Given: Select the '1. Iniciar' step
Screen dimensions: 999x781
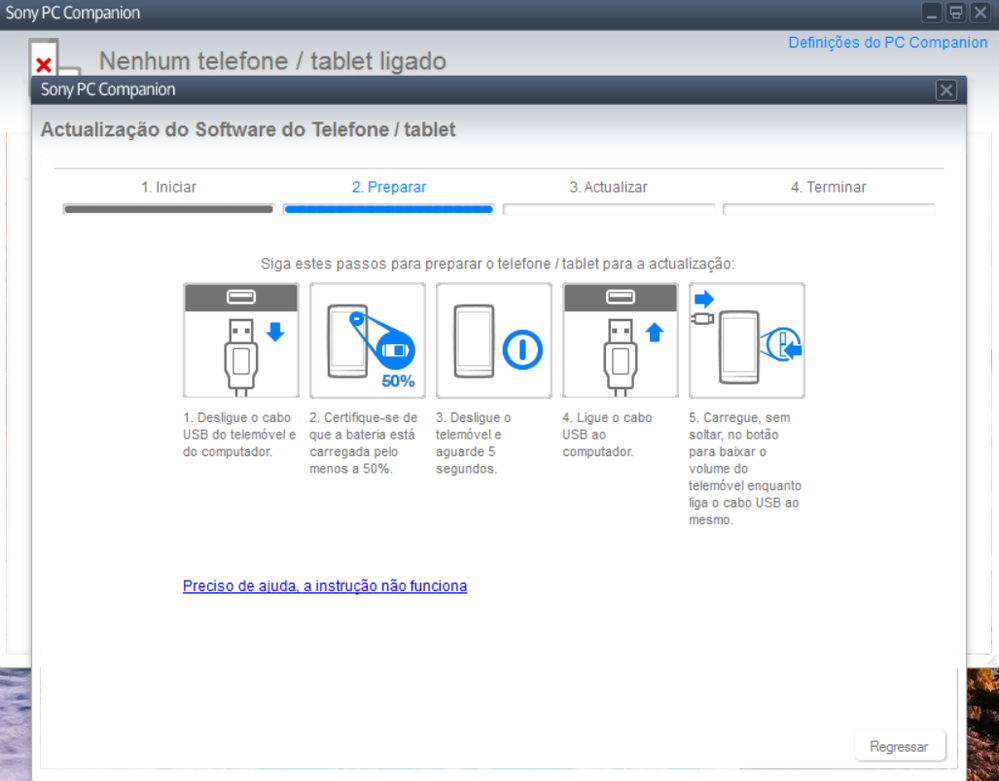Looking at the screenshot, I should [168, 187].
